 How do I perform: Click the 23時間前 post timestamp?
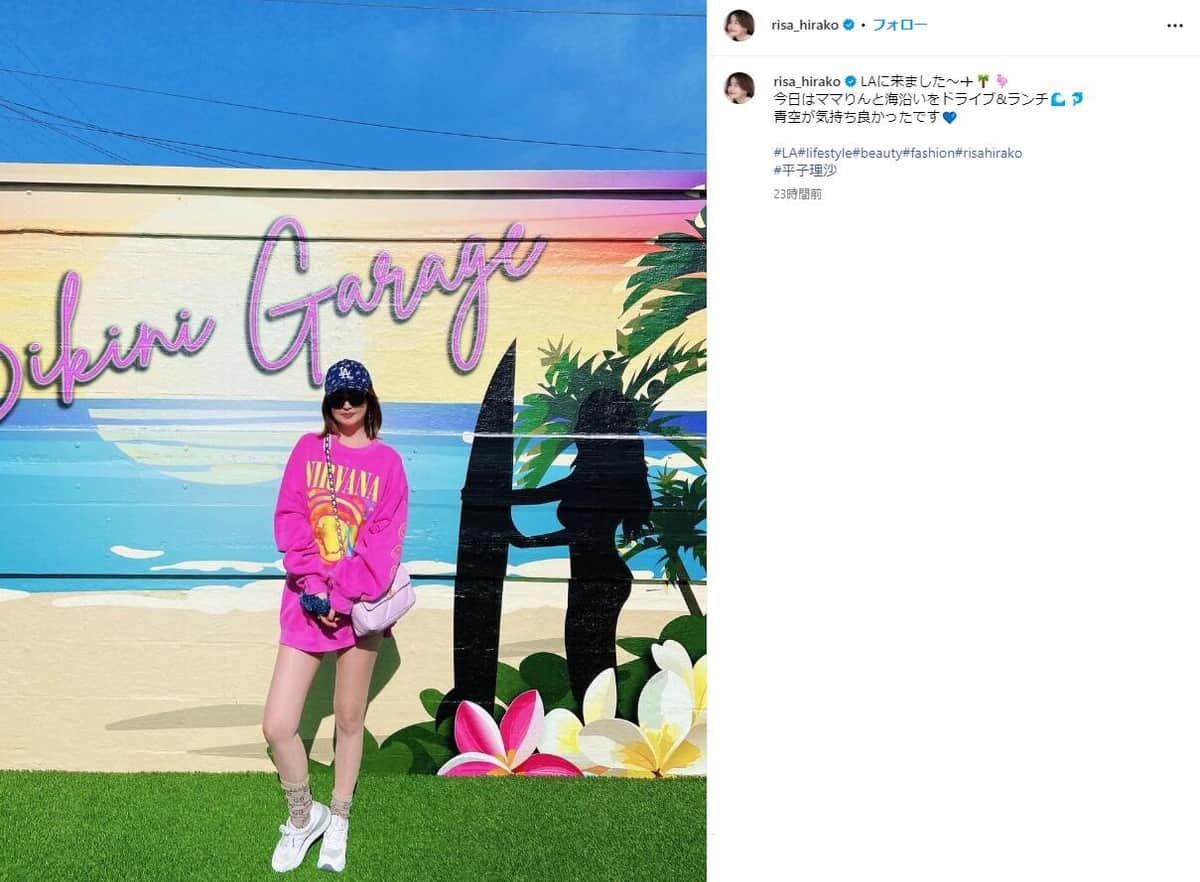coord(797,194)
